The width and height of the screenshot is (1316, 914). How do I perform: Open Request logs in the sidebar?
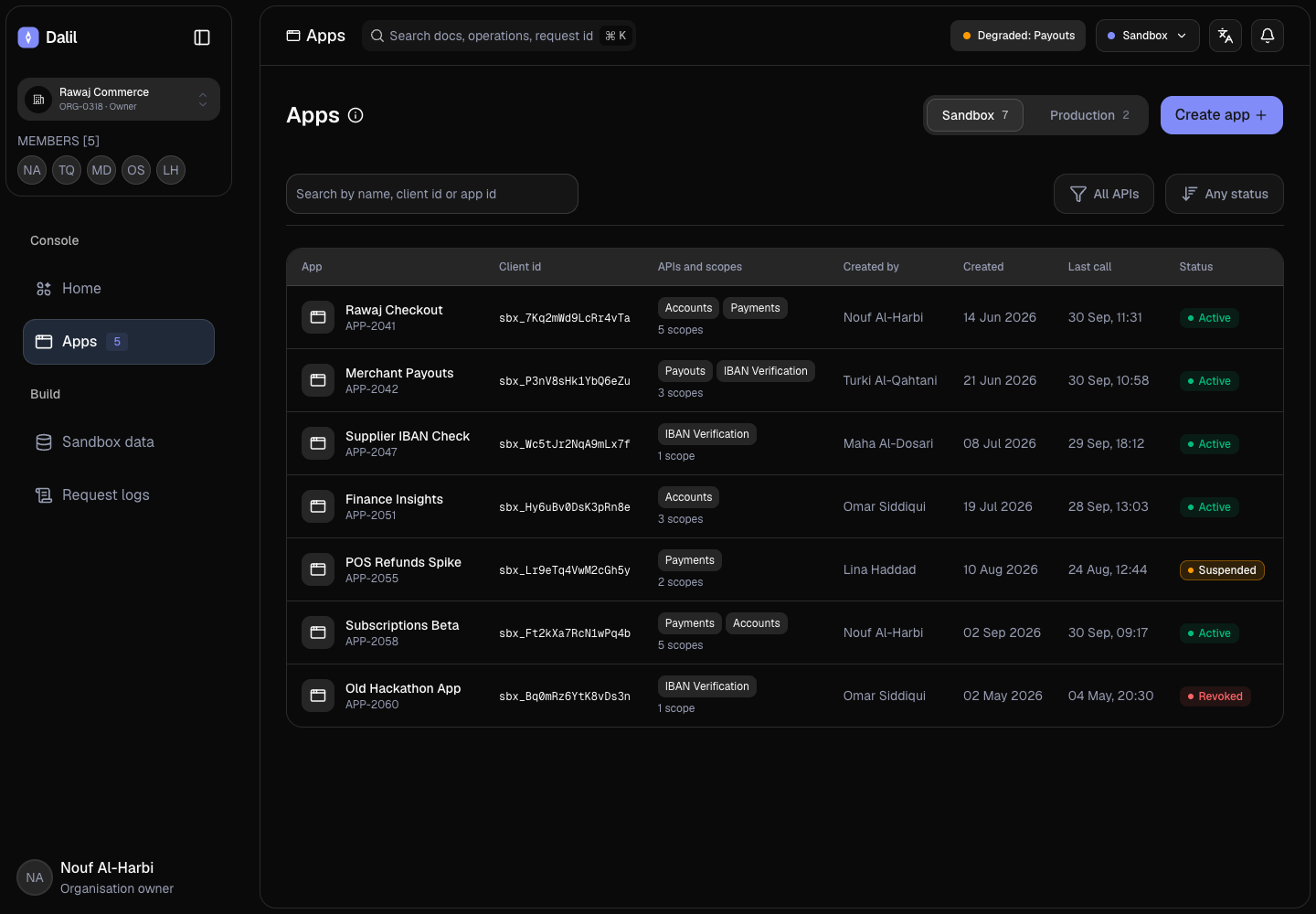(119, 495)
